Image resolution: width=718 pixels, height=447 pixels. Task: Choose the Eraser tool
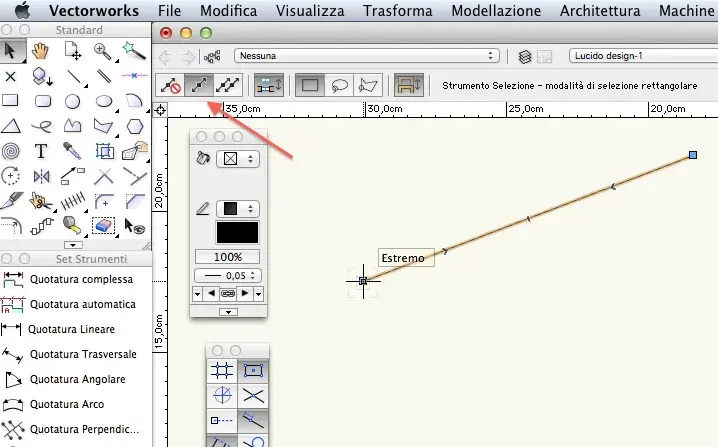pyautogui.click(x=102, y=226)
